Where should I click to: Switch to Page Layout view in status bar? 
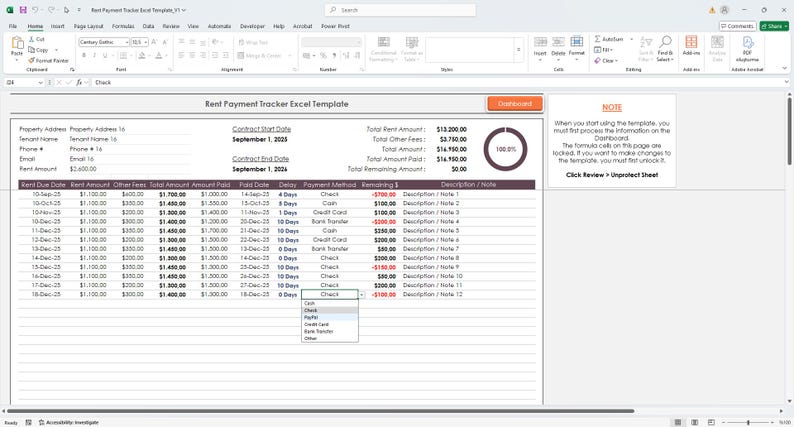pyautogui.click(x=695, y=422)
